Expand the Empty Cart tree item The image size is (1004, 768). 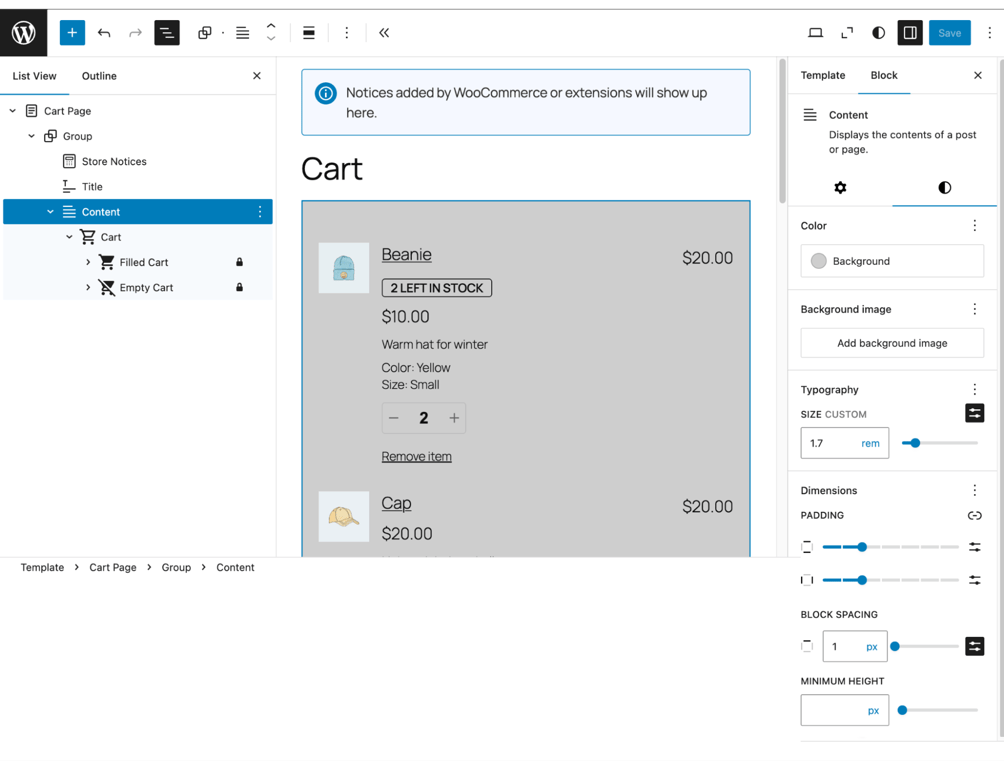click(86, 287)
